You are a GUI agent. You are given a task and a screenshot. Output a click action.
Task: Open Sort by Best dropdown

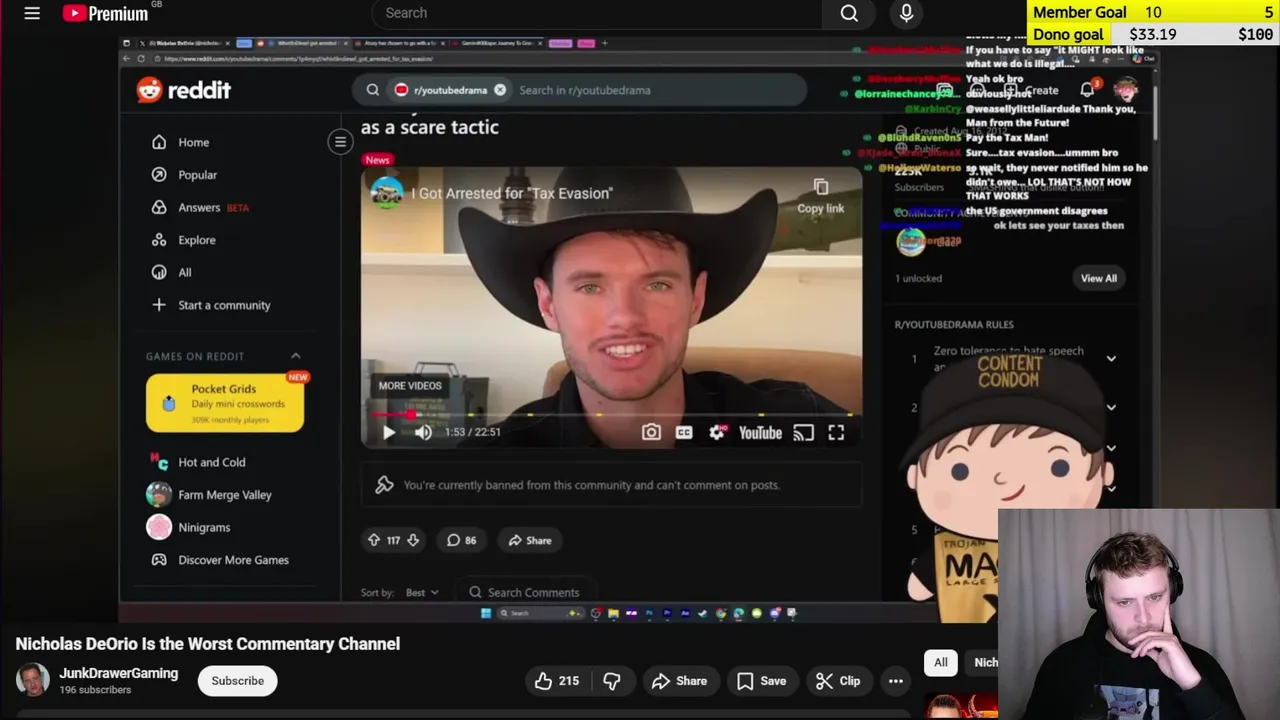click(x=421, y=592)
